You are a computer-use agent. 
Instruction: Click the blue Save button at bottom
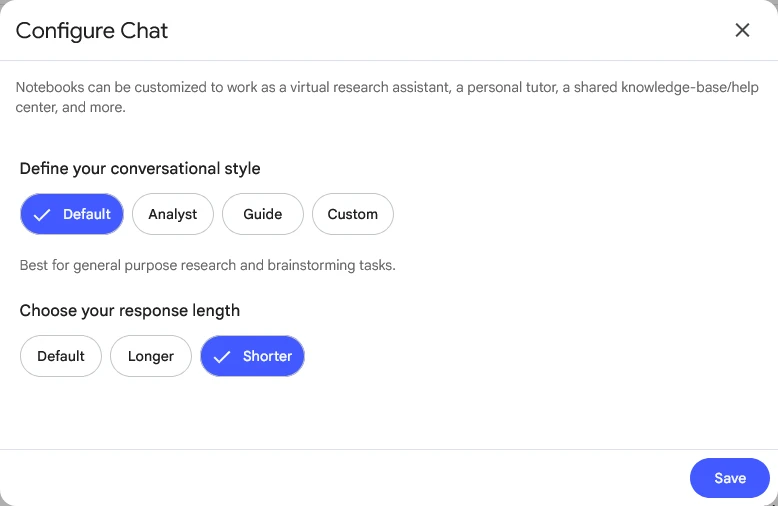click(x=729, y=478)
